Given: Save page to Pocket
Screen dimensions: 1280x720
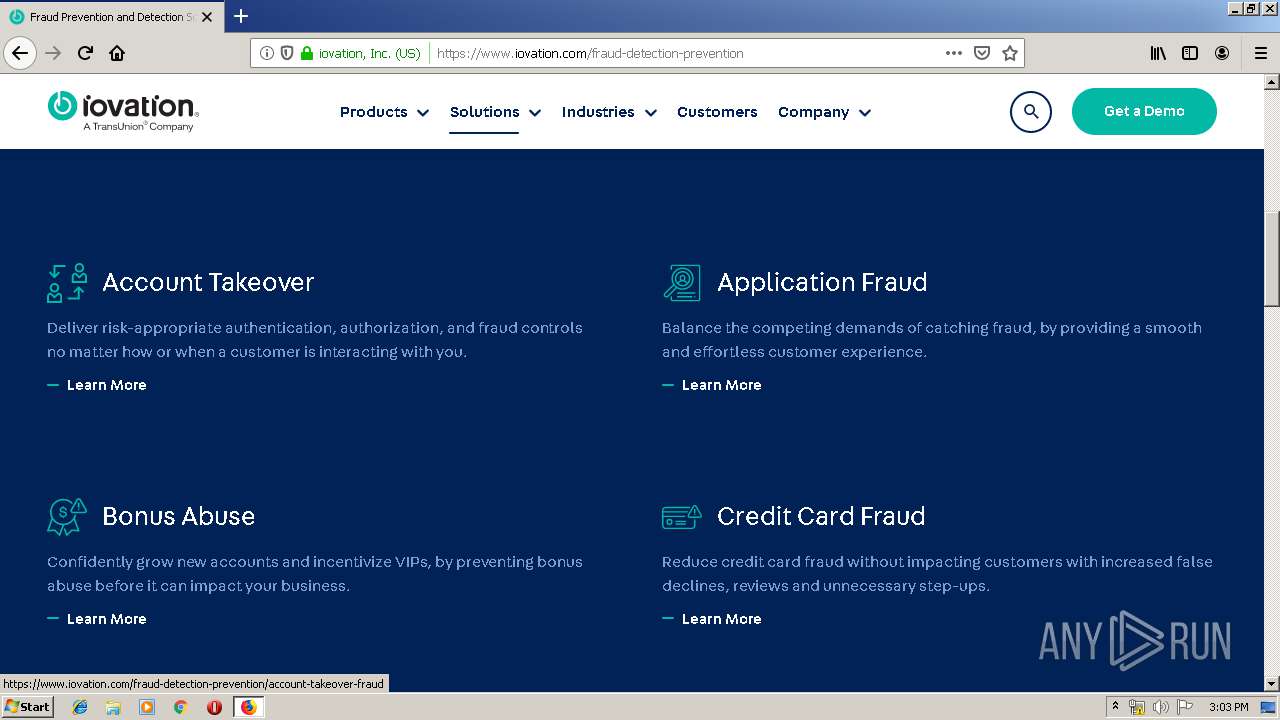Looking at the screenshot, I should pyautogui.click(x=982, y=53).
